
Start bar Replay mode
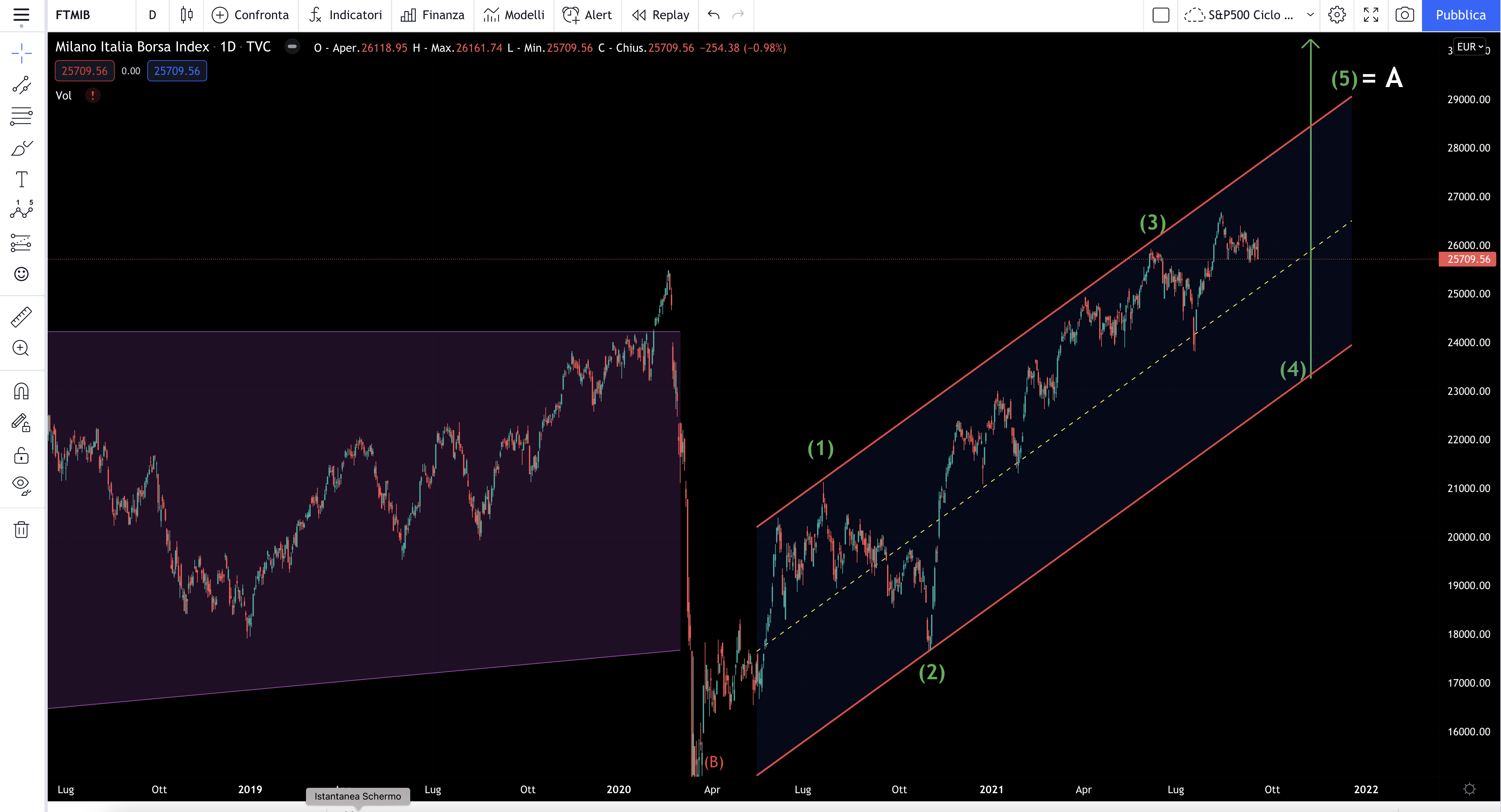661,15
